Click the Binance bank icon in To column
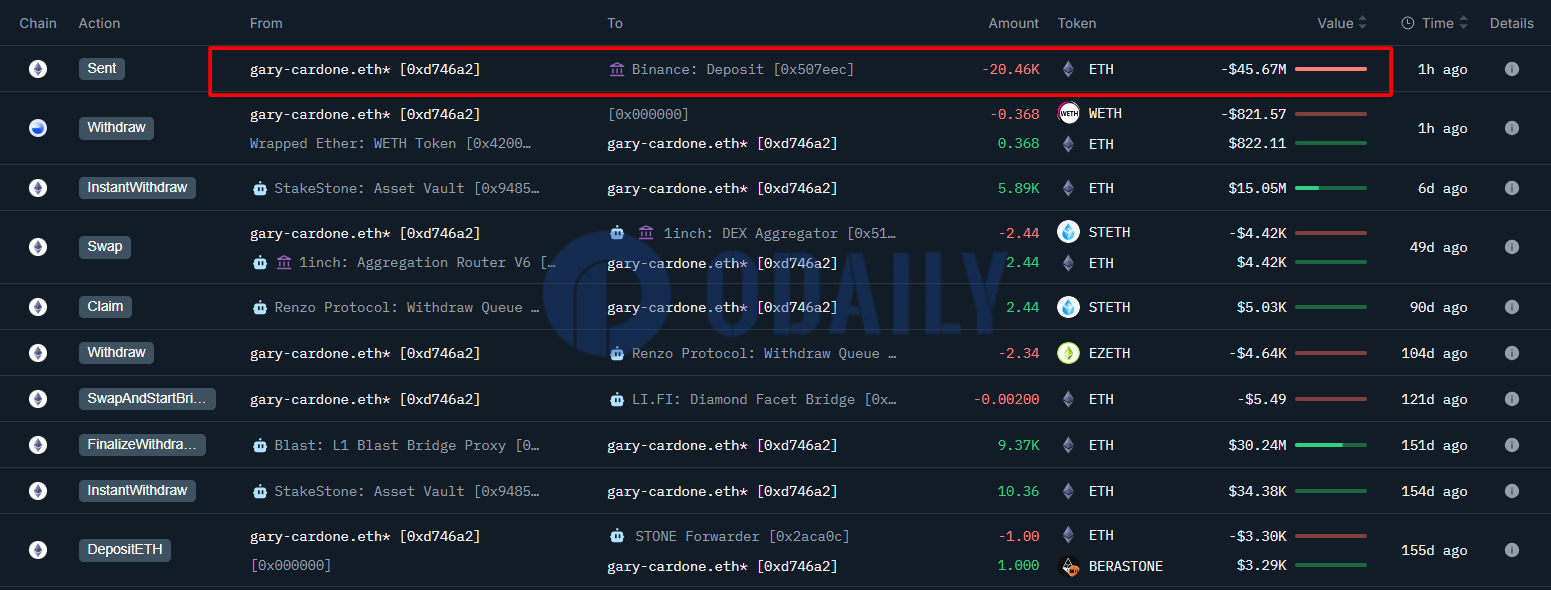 [617, 69]
